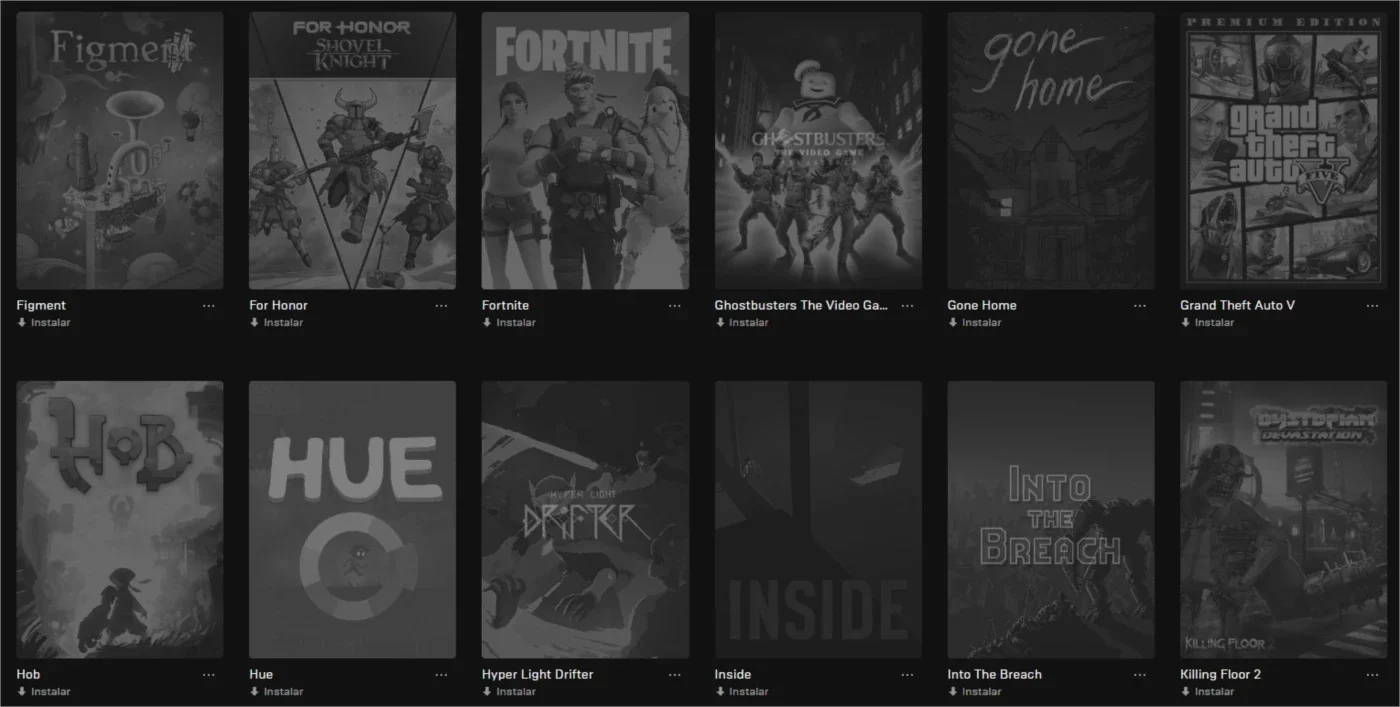Image resolution: width=1400 pixels, height=707 pixels.
Task: Select the Grand Theft Auto V cover
Action: (x=1284, y=151)
